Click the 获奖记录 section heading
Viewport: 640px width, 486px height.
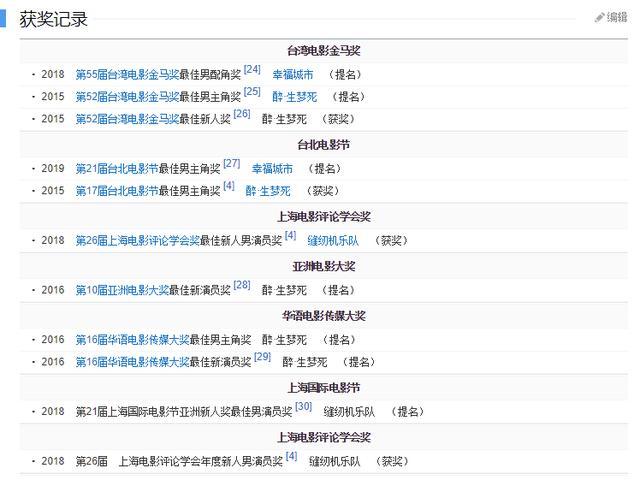tap(53, 19)
